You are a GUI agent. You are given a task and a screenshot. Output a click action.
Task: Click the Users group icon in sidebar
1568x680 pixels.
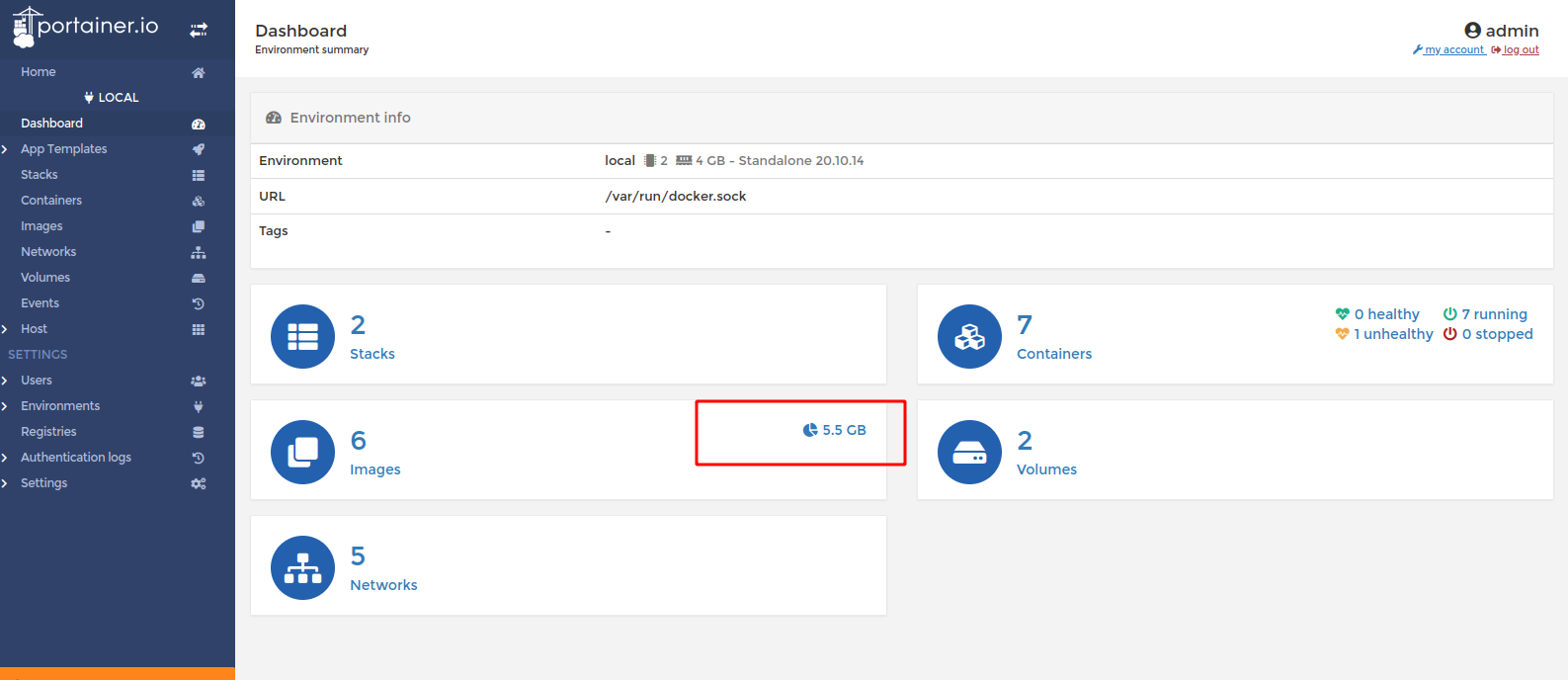[x=199, y=381]
